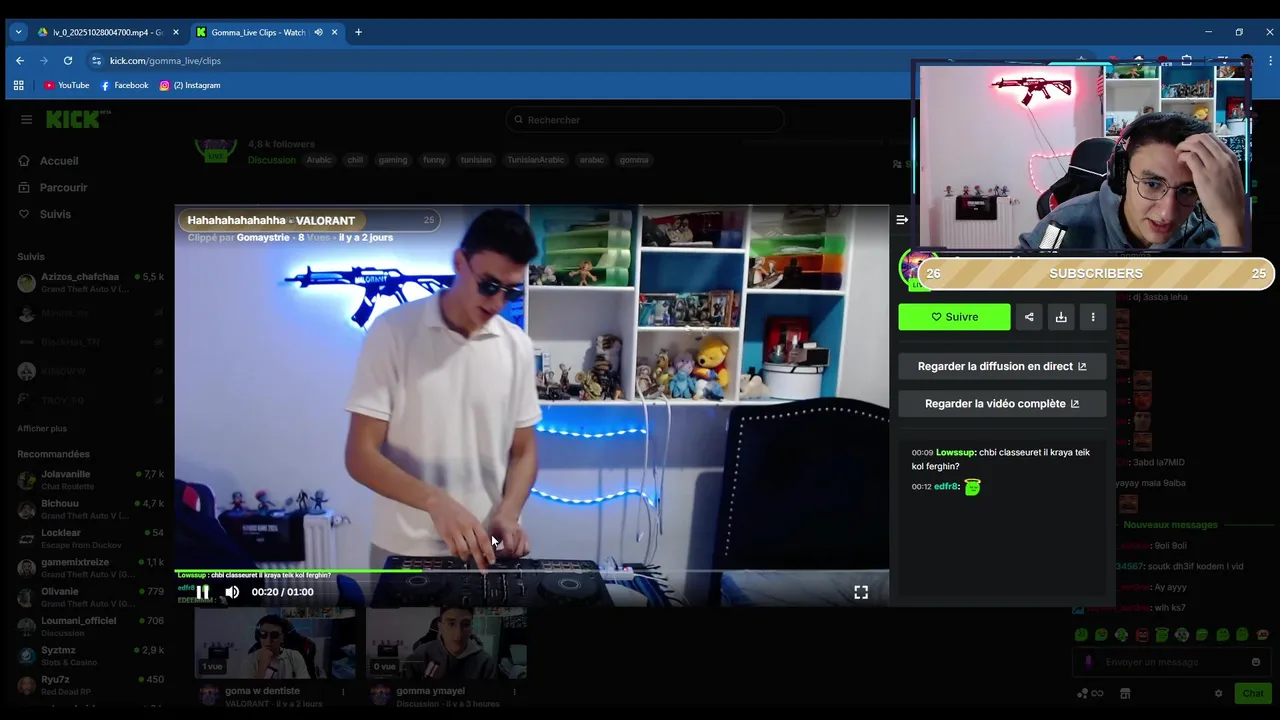Image resolution: width=1280 pixels, height=720 pixels.
Task: Open Bichouu recommended channel
Action: [x=90, y=509]
